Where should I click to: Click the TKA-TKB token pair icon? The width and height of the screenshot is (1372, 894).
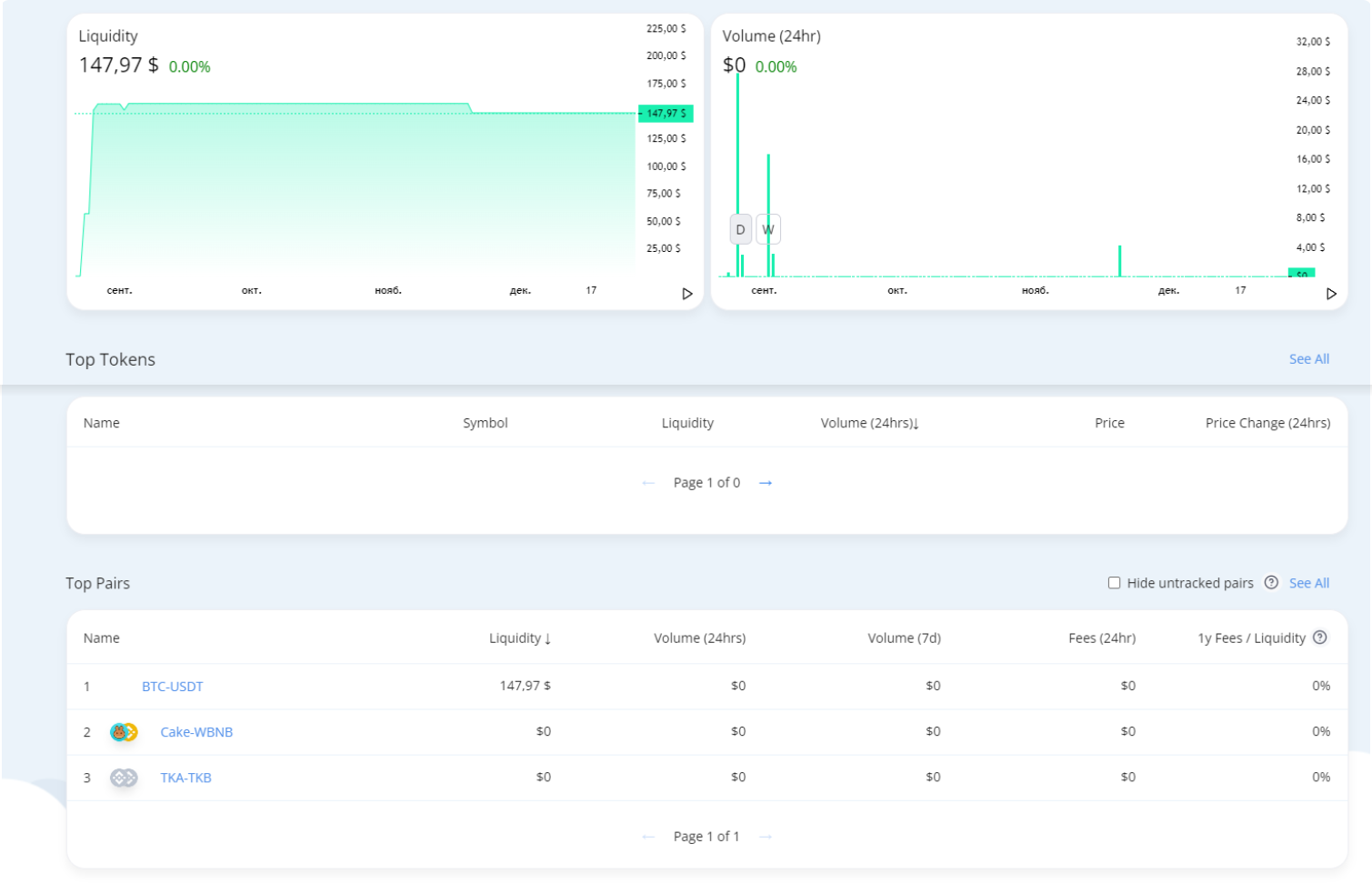click(124, 778)
